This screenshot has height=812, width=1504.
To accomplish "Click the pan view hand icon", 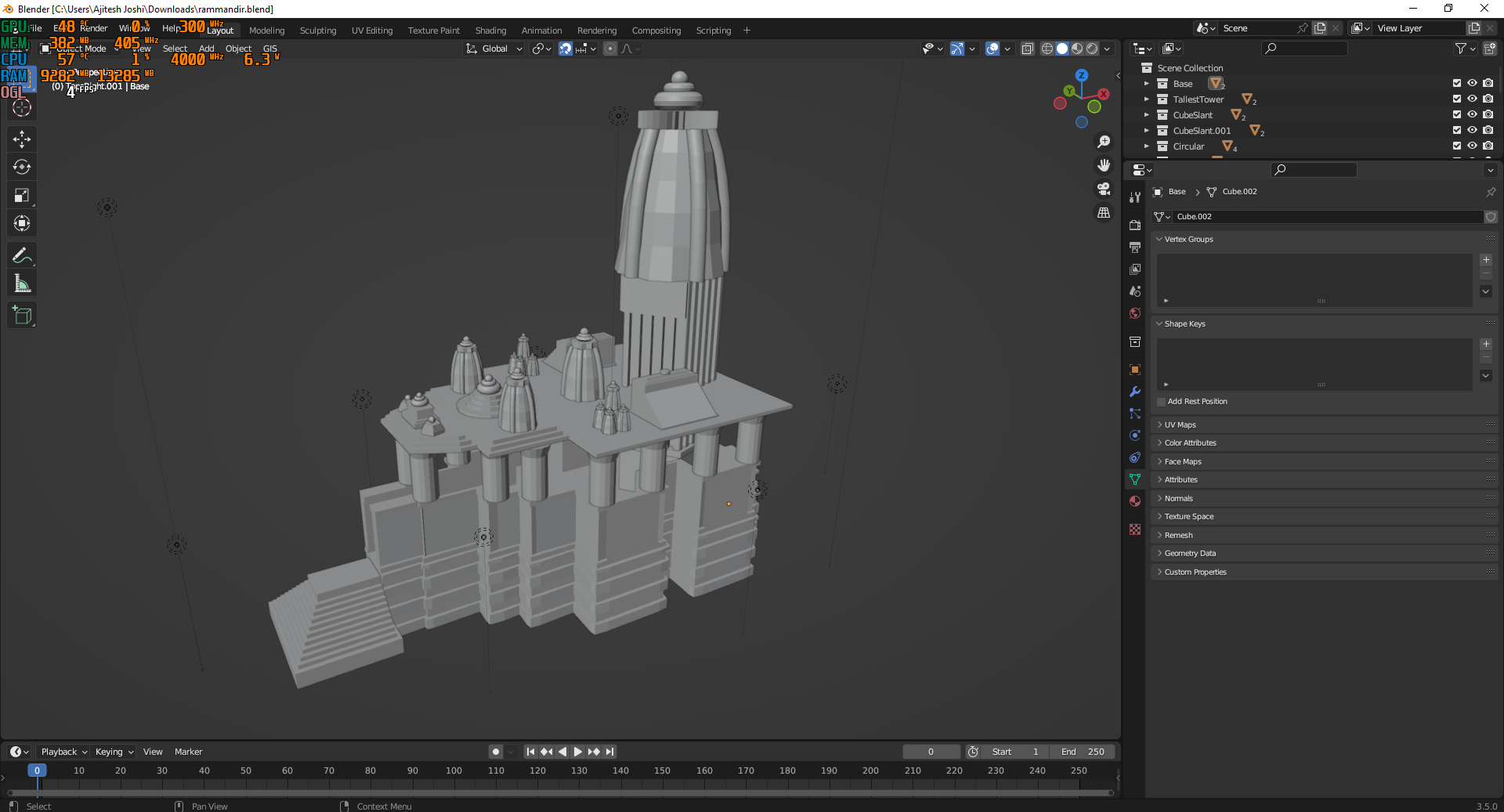I will point(1104,165).
